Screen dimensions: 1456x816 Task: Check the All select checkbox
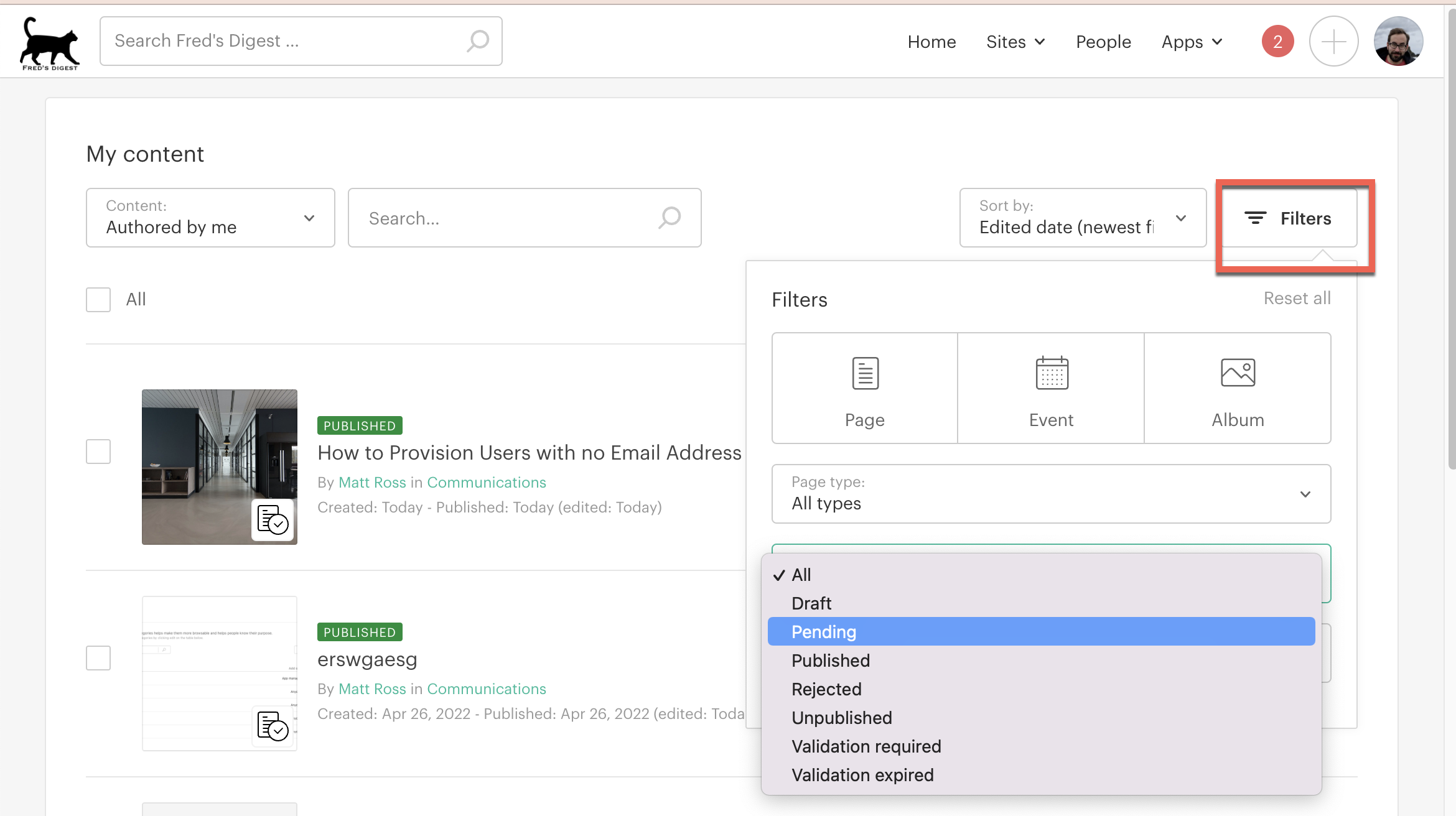98,299
